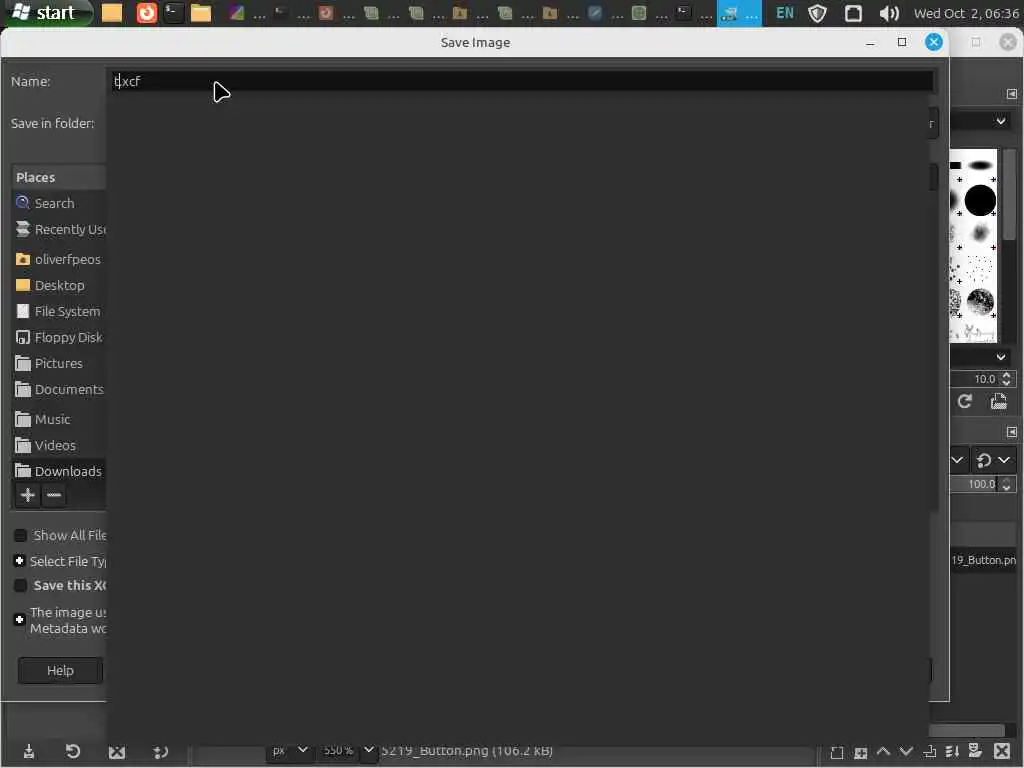The image size is (1024, 768).
Task: Select the large hard round brush
Action: click(x=980, y=200)
